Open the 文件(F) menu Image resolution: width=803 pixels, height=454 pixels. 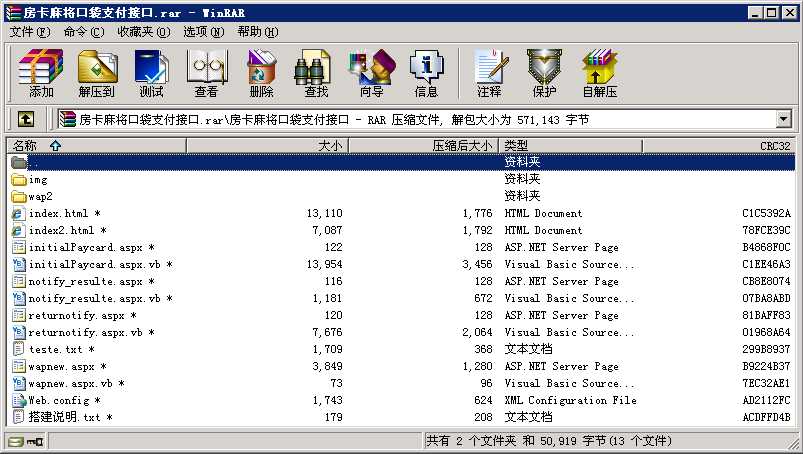click(30, 32)
